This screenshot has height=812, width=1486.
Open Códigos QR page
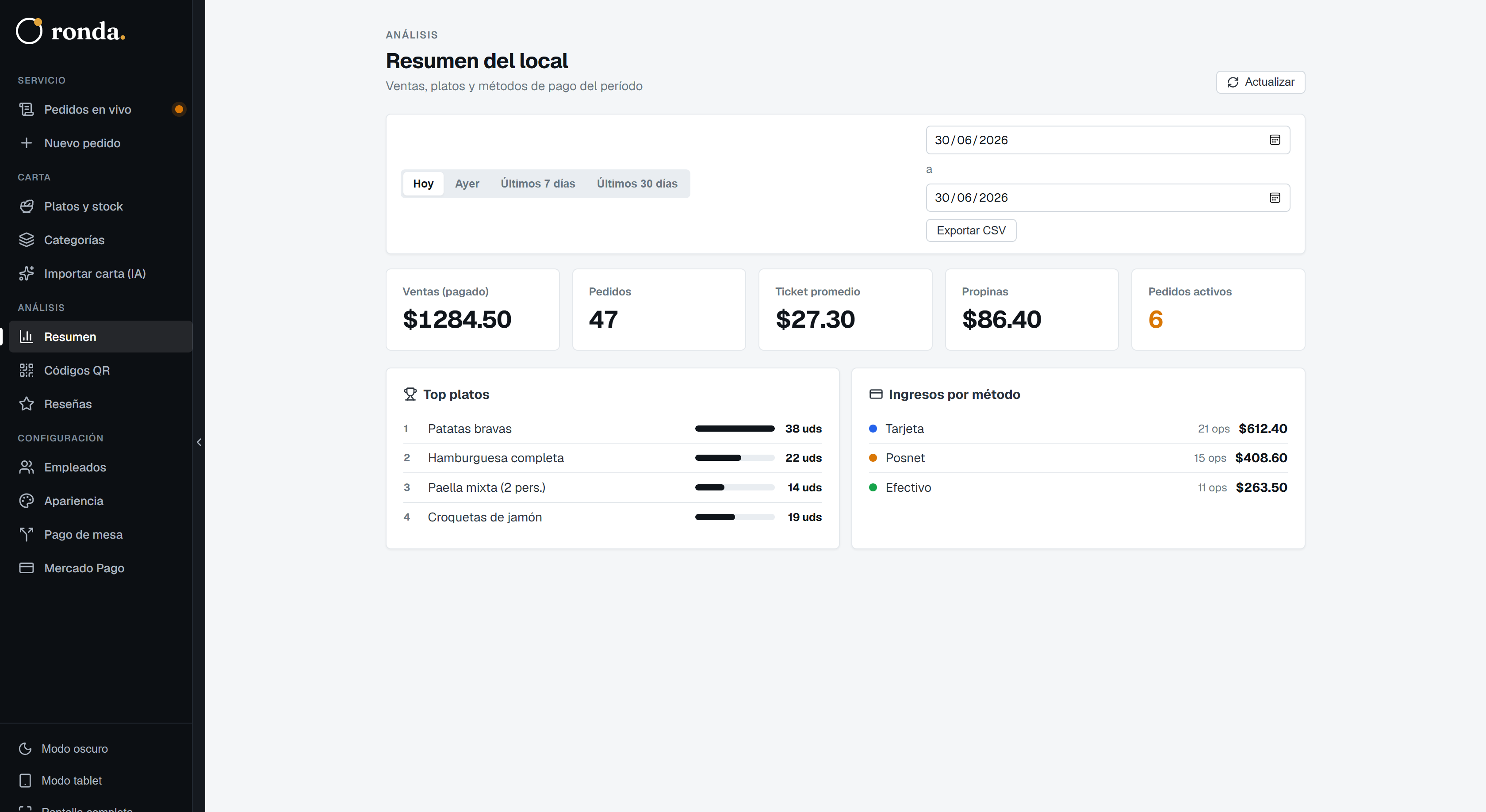click(100, 370)
